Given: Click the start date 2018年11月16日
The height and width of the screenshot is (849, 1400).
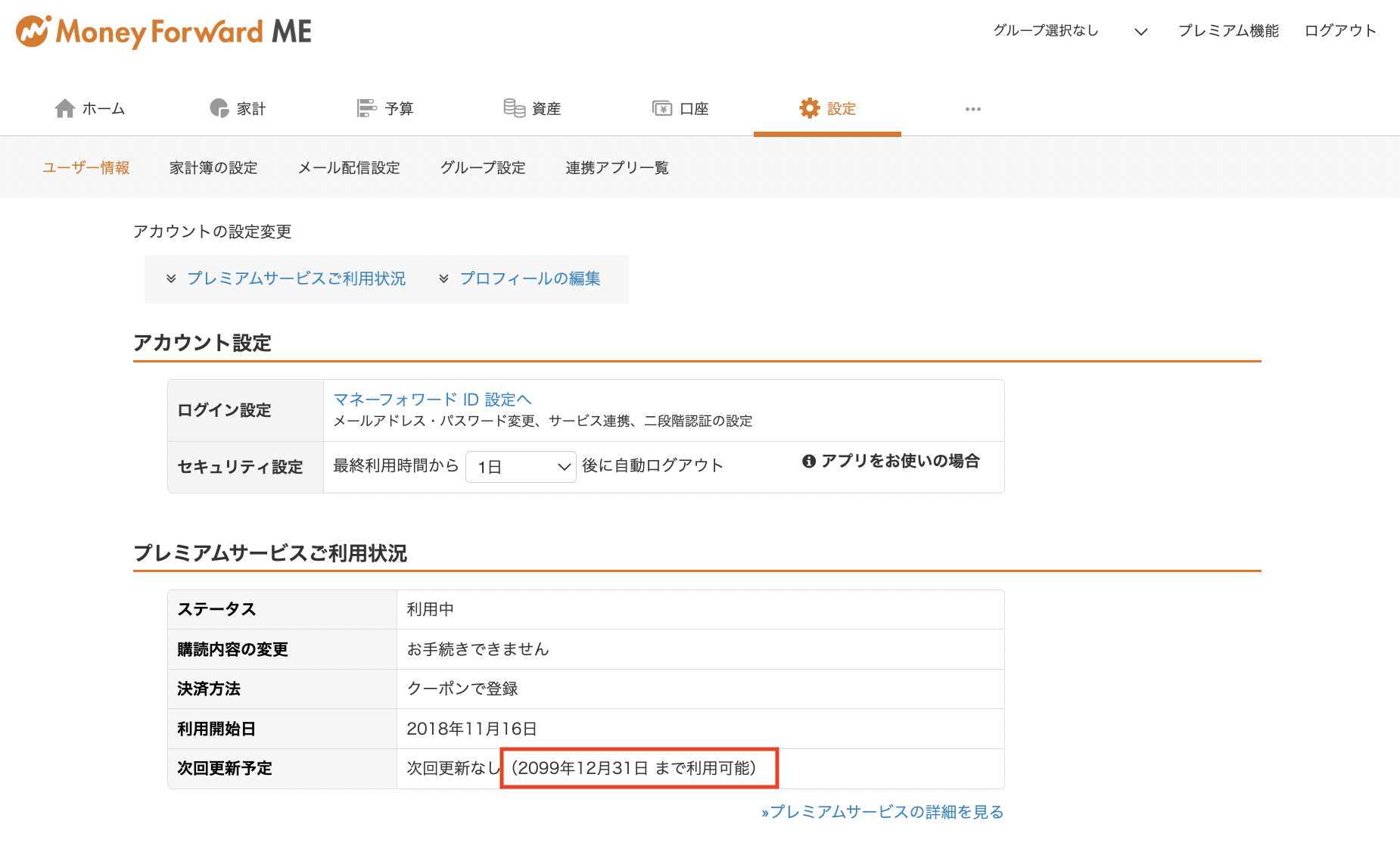Looking at the screenshot, I should [471, 729].
